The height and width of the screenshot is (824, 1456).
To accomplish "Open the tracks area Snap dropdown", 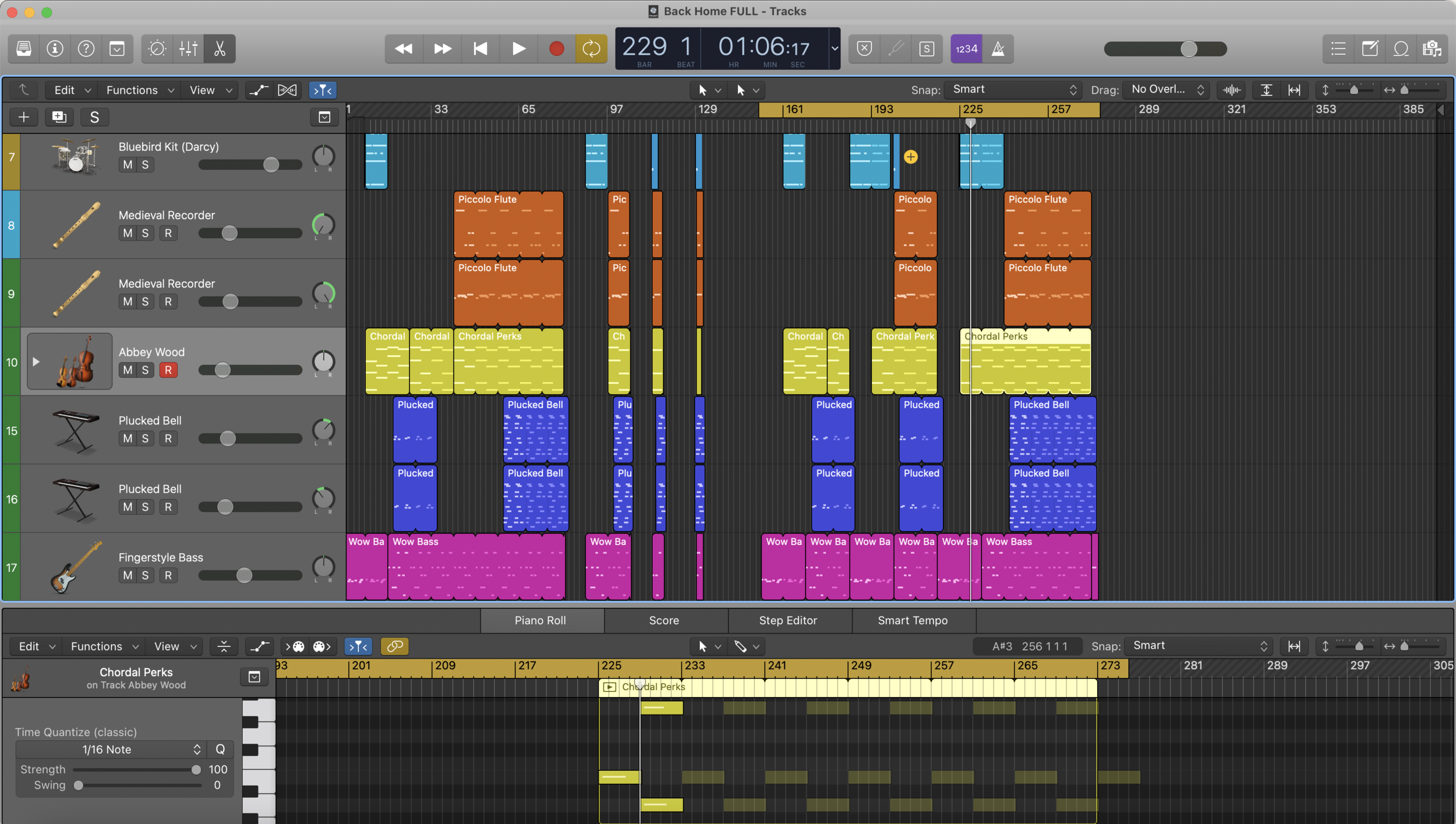I will click(x=1013, y=90).
